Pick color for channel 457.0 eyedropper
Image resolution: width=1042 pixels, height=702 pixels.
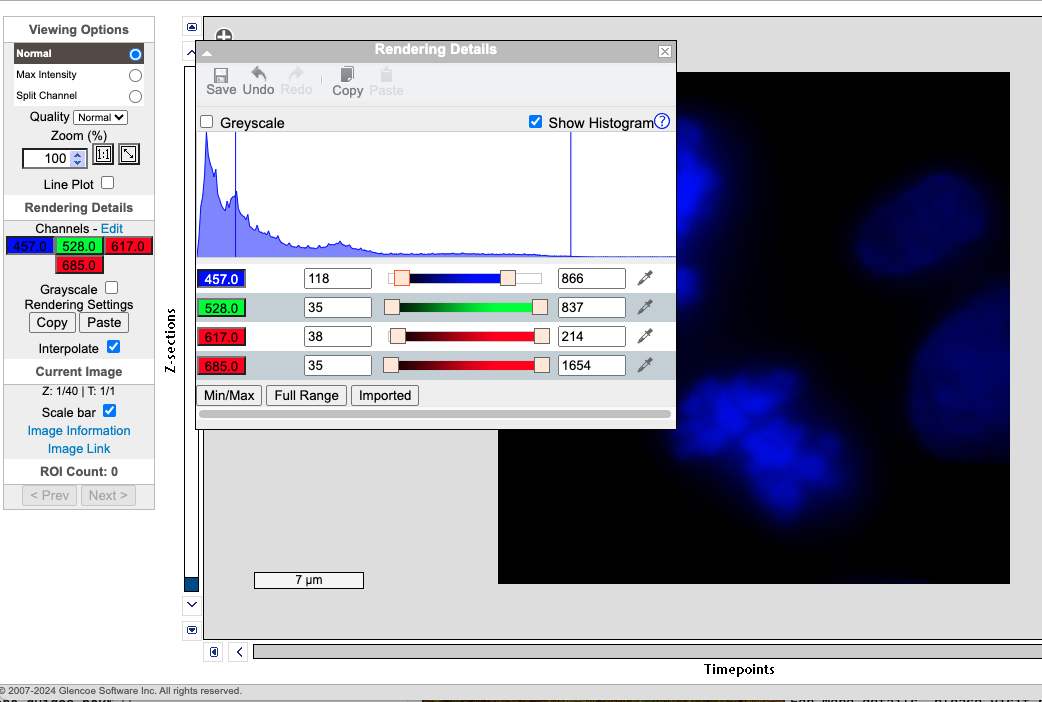pos(645,278)
